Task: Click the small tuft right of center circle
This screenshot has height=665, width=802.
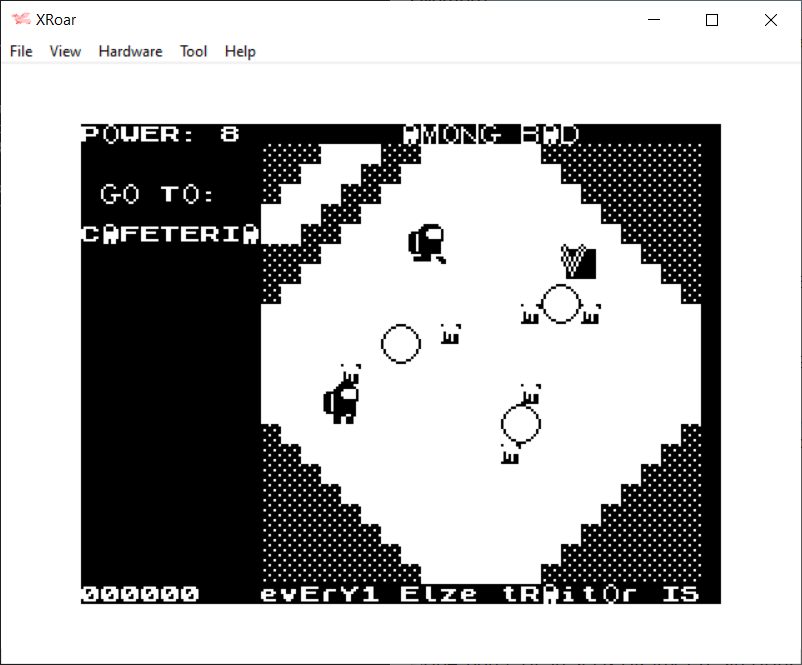Action: 451,334
